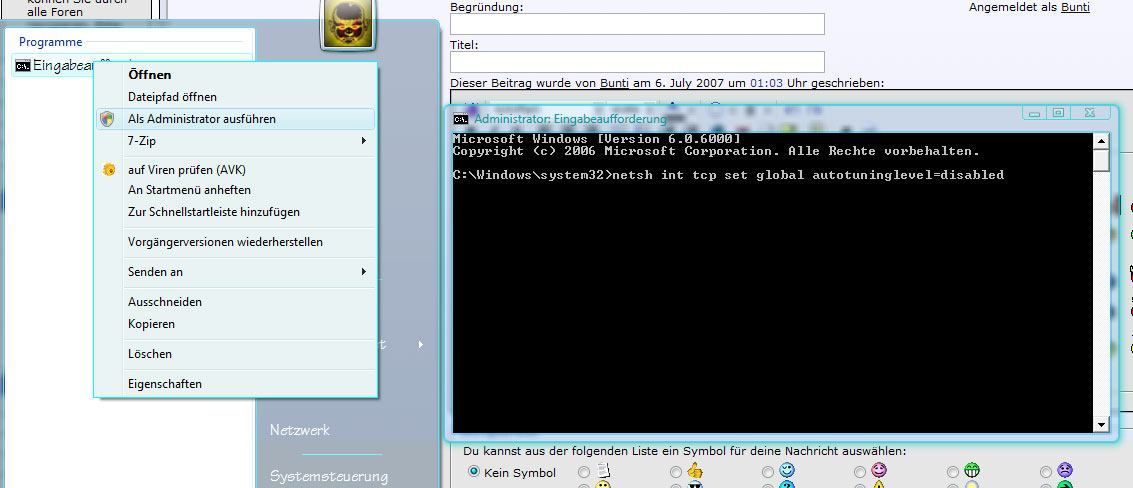1133x488 pixels.
Task: Open Systemsteuerung in the start menu
Action: (329, 476)
